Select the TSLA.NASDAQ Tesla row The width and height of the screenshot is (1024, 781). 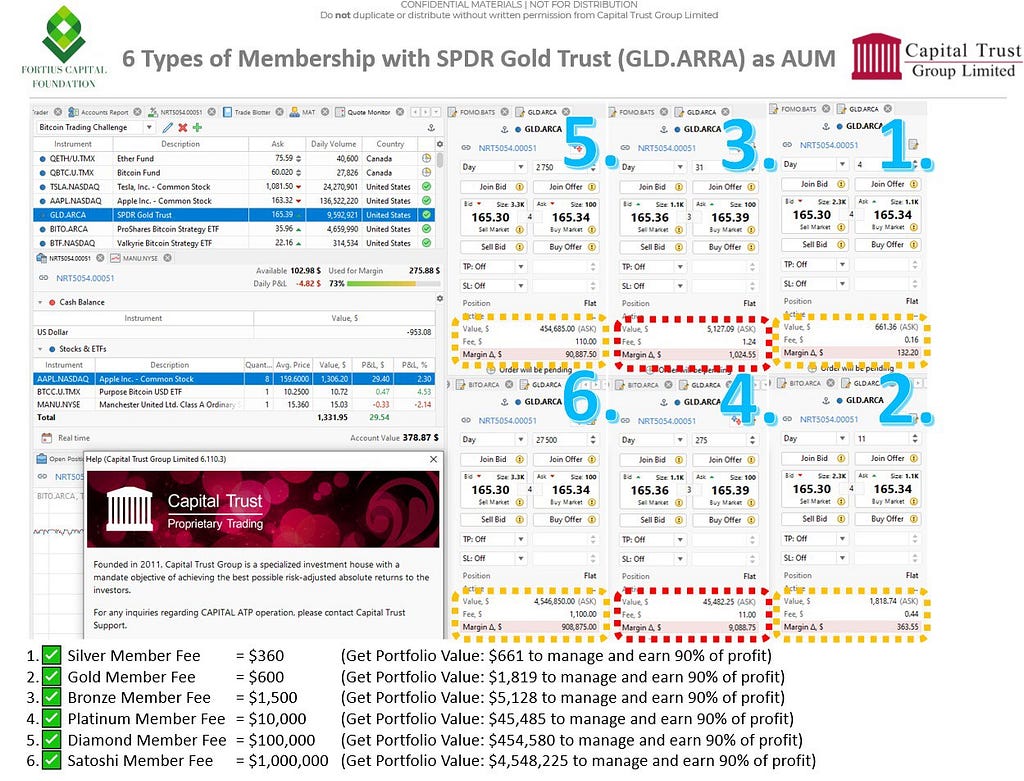coord(234,187)
